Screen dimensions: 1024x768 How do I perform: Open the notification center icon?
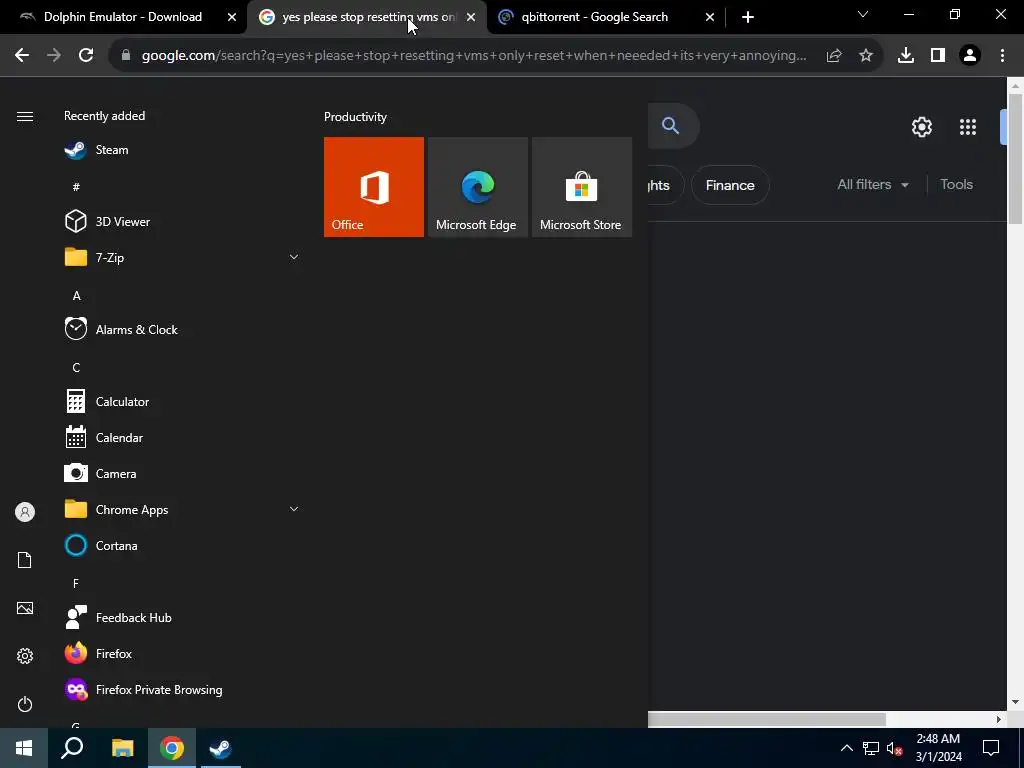(991, 748)
